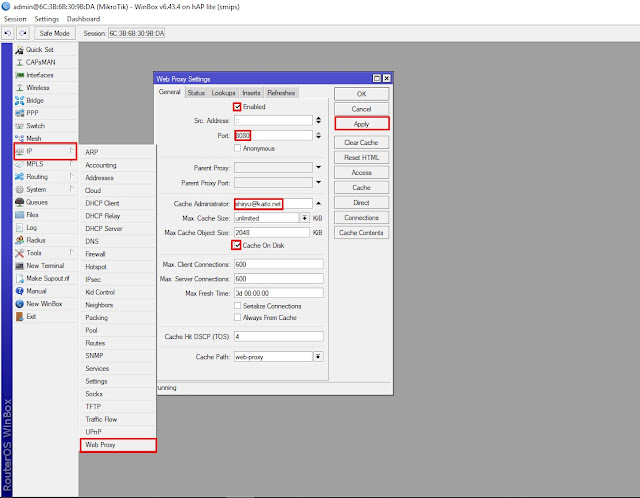
Task: Click the Port field up-down arrows
Action: click(x=318, y=136)
